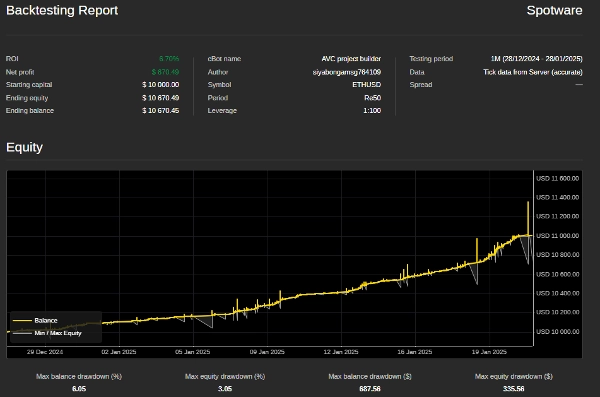Click the Spread label
The height and width of the screenshot is (397, 600).
pos(421,85)
